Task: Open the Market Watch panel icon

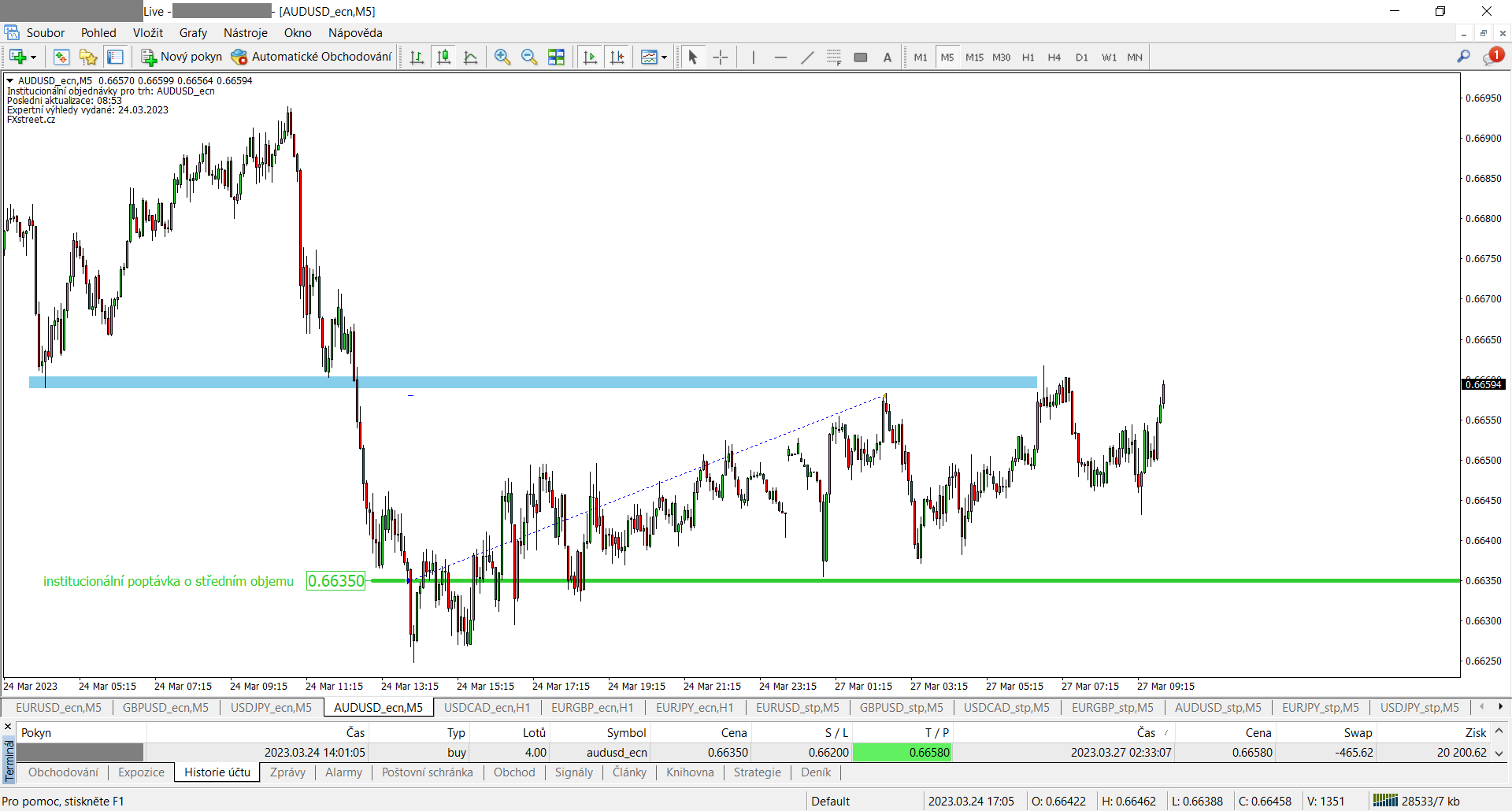Action: point(61,57)
